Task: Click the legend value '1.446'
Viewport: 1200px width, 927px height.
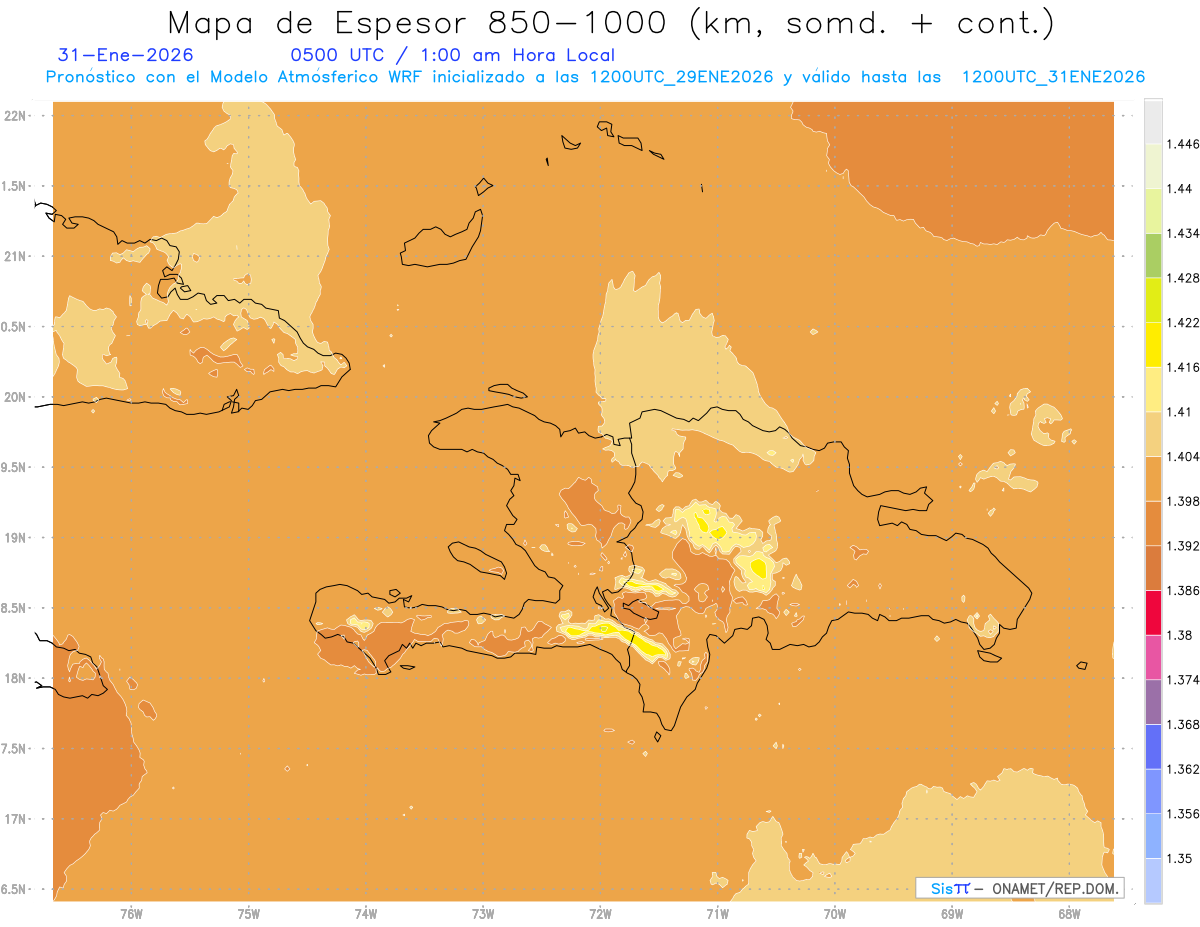Action: point(1183,144)
